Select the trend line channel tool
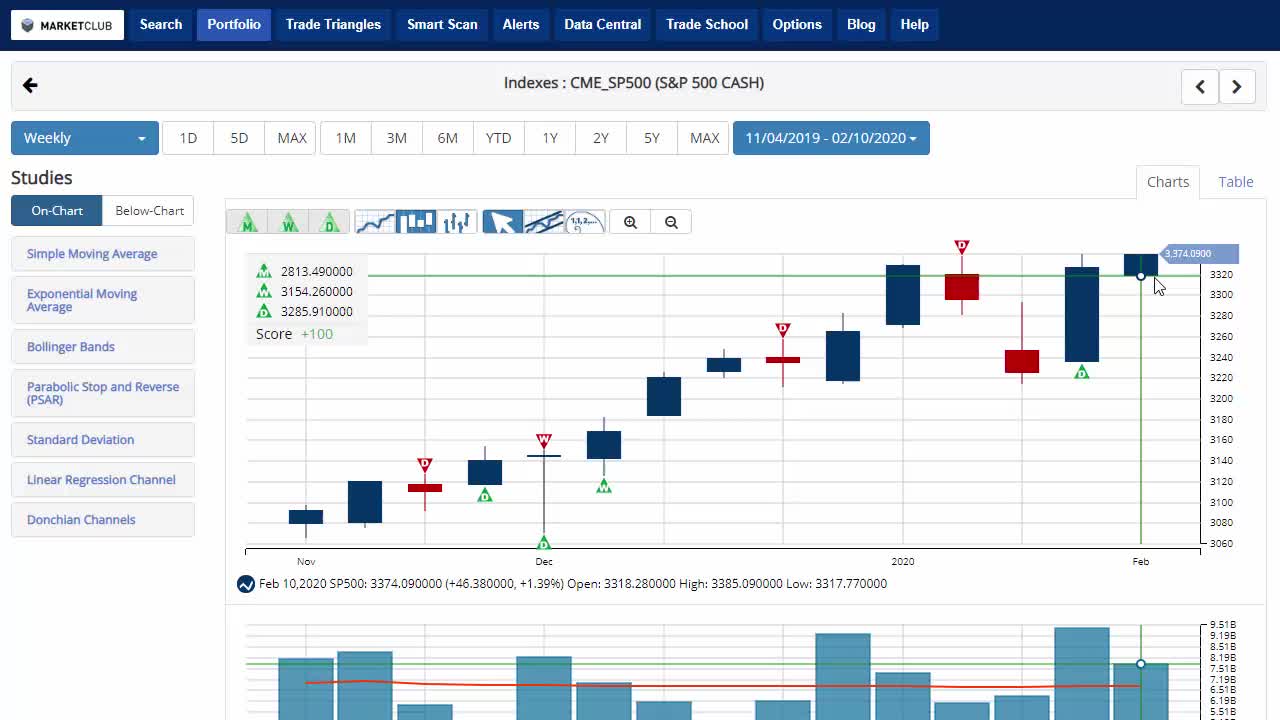The height and width of the screenshot is (720, 1280). coord(544,222)
